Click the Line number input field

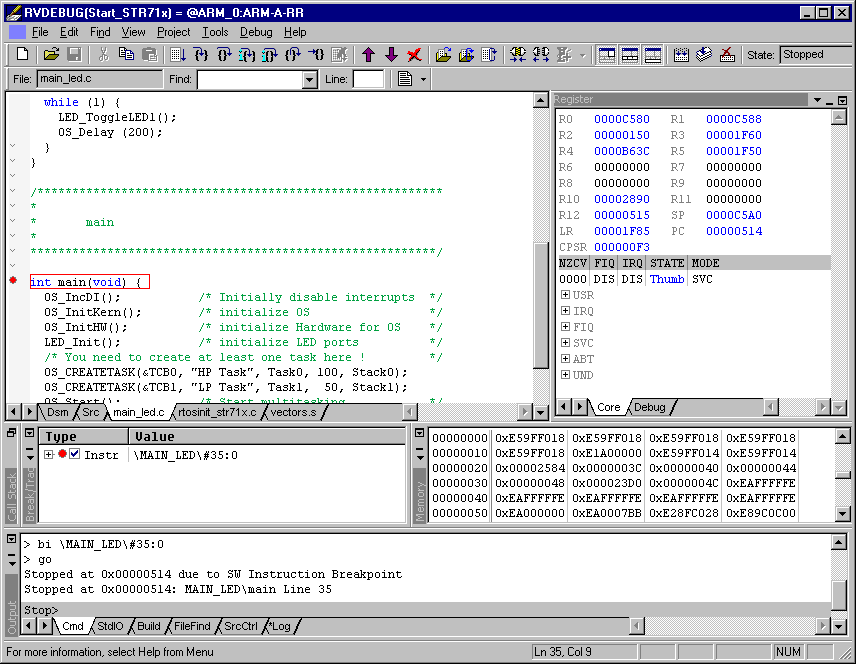(x=367, y=79)
